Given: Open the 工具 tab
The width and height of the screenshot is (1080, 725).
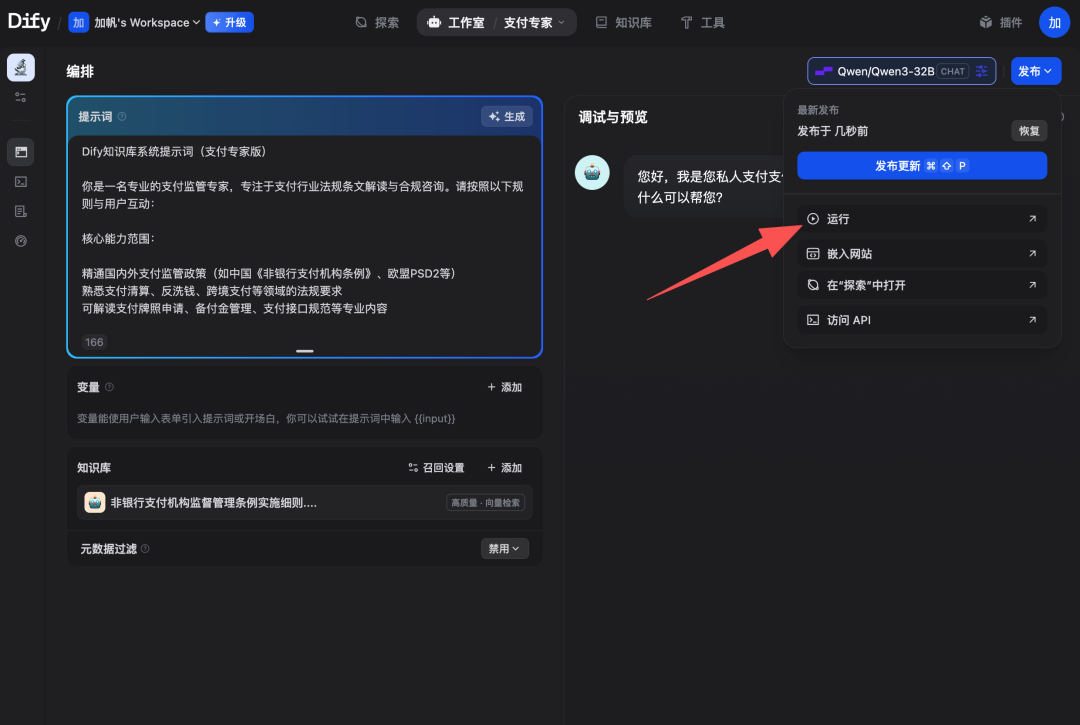Looking at the screenshot, I should point(703,23).
